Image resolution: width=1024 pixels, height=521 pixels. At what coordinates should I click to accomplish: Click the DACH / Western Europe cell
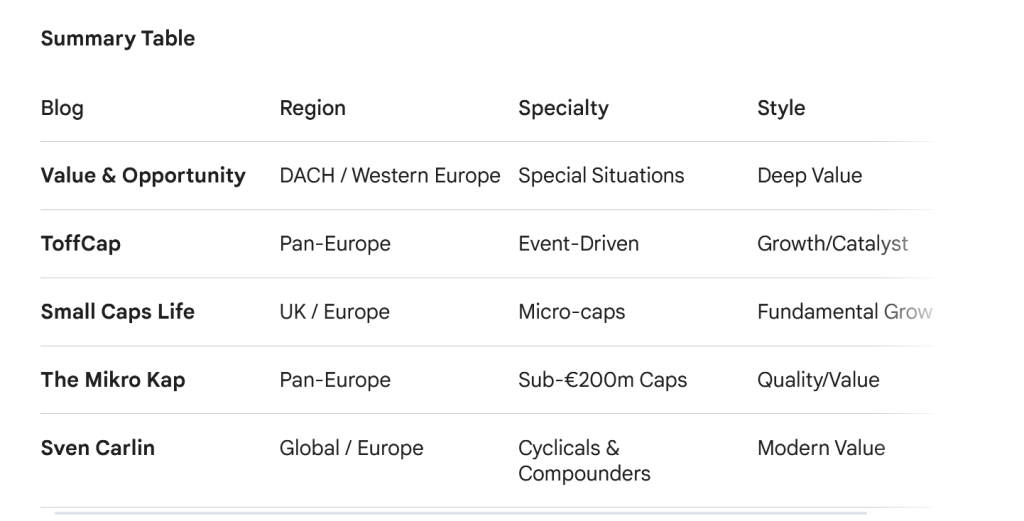point(389,176)
